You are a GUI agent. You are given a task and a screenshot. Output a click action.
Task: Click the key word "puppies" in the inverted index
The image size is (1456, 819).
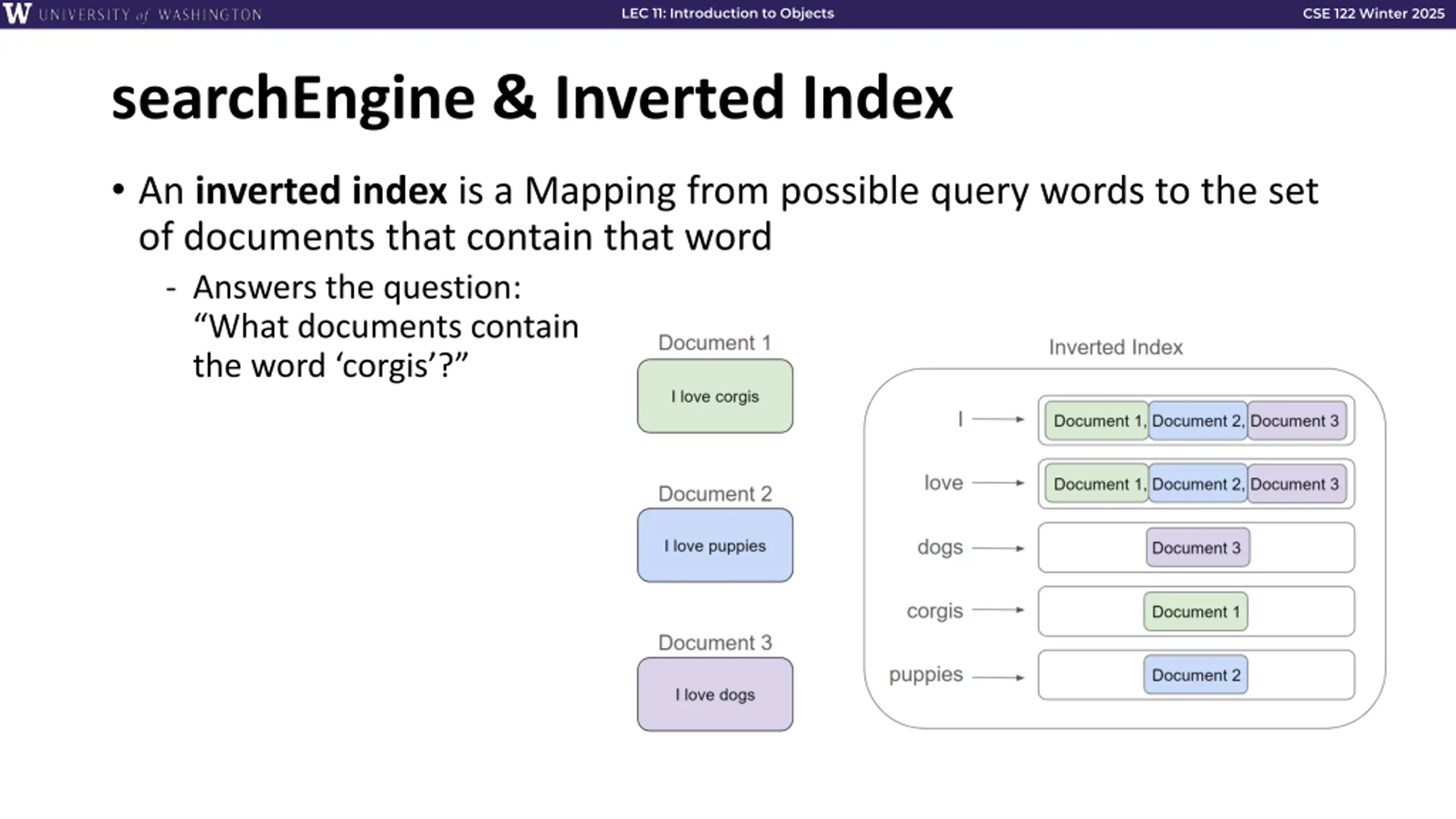(x=926, y=675)
